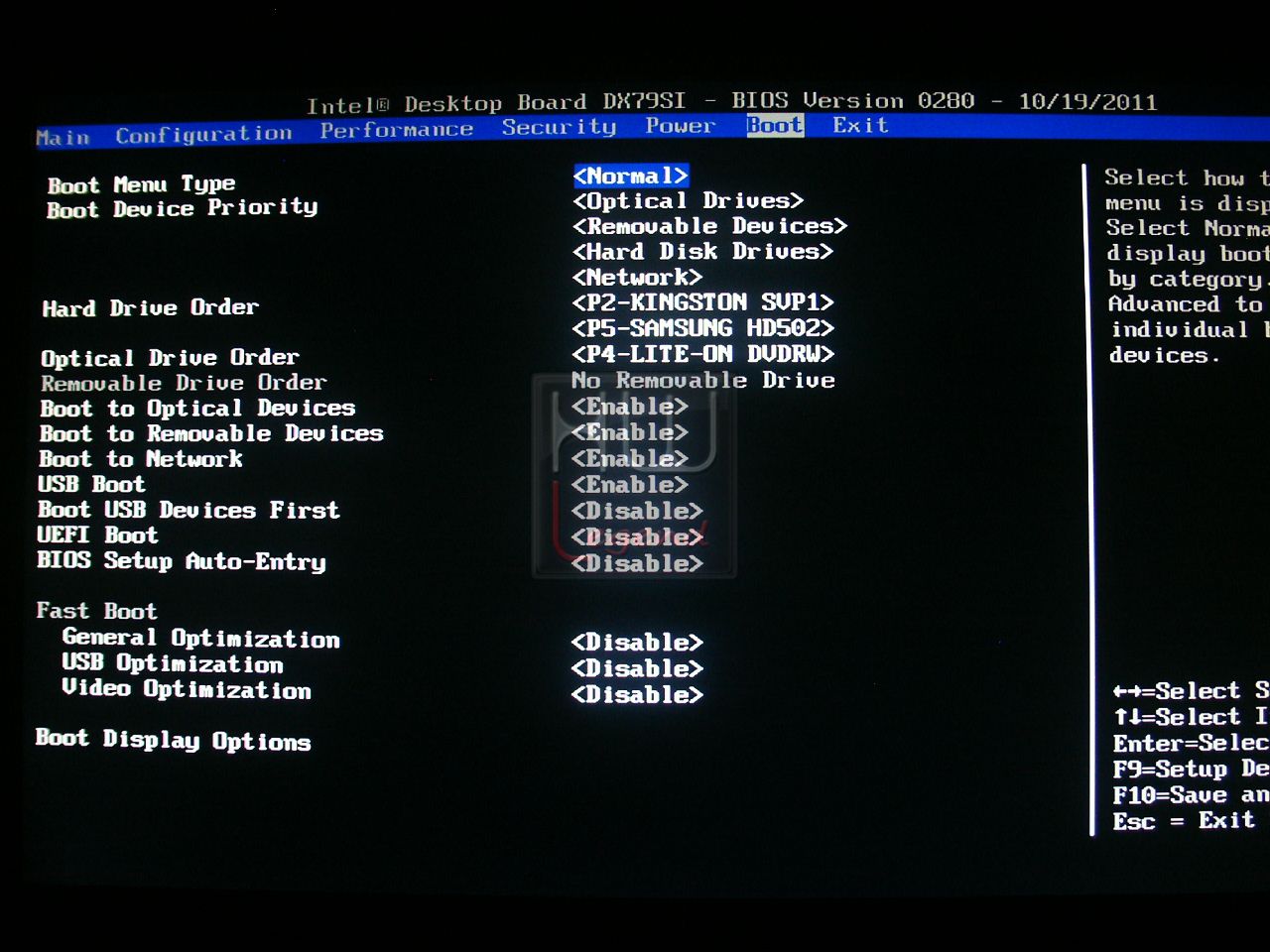Click the No Removable Drive text
Image resolution: width=1270 pixels, height=952 pixels.
(702, 381)
